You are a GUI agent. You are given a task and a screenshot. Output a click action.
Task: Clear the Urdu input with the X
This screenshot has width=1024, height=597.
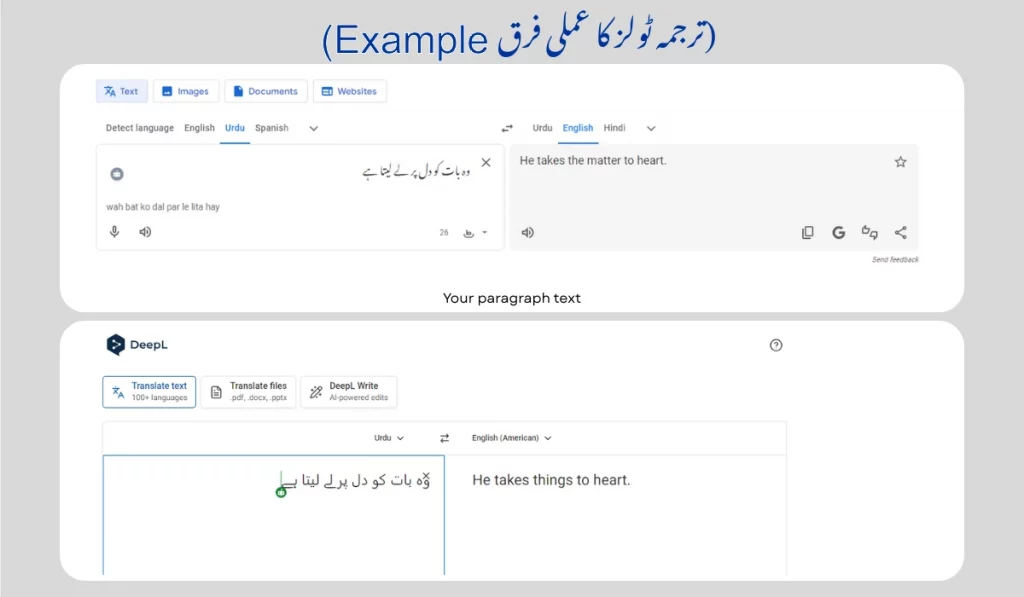click(x=486, y=161)
